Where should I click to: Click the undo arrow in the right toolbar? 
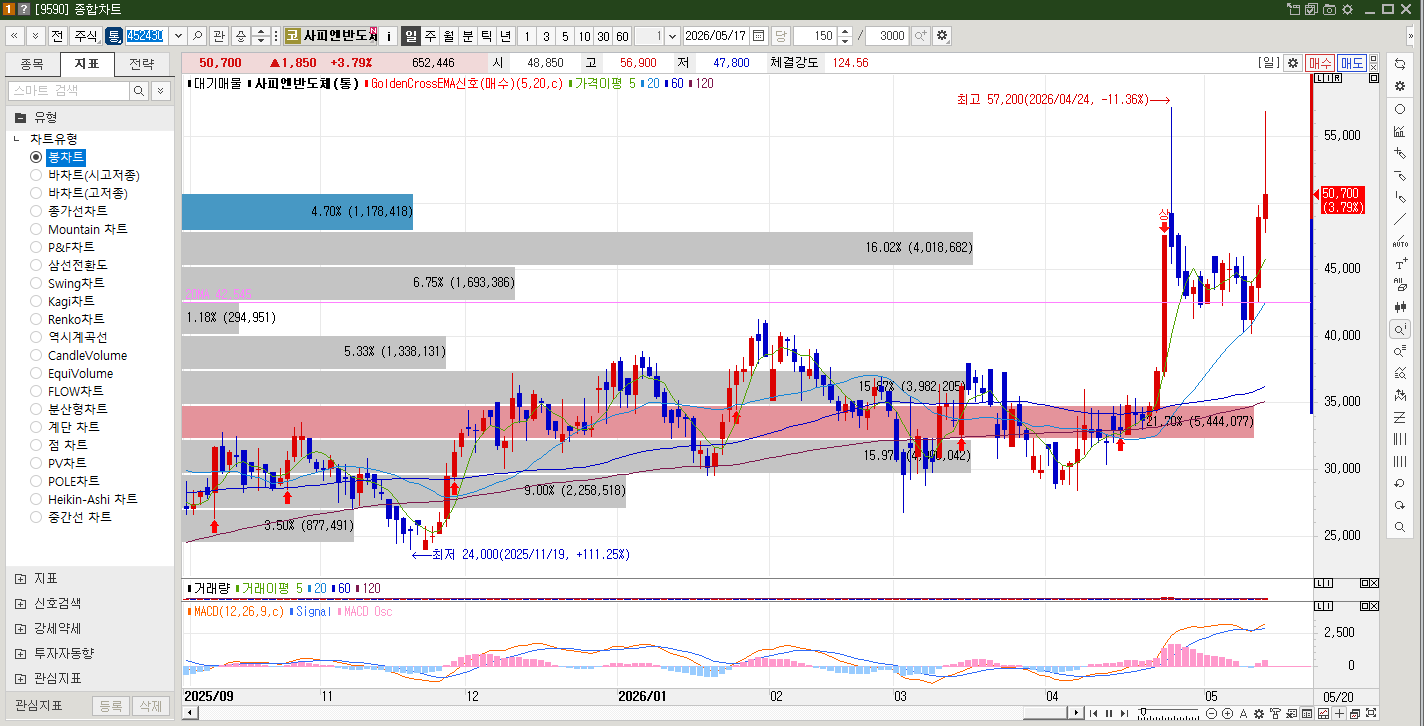(x=1400, y=483)
